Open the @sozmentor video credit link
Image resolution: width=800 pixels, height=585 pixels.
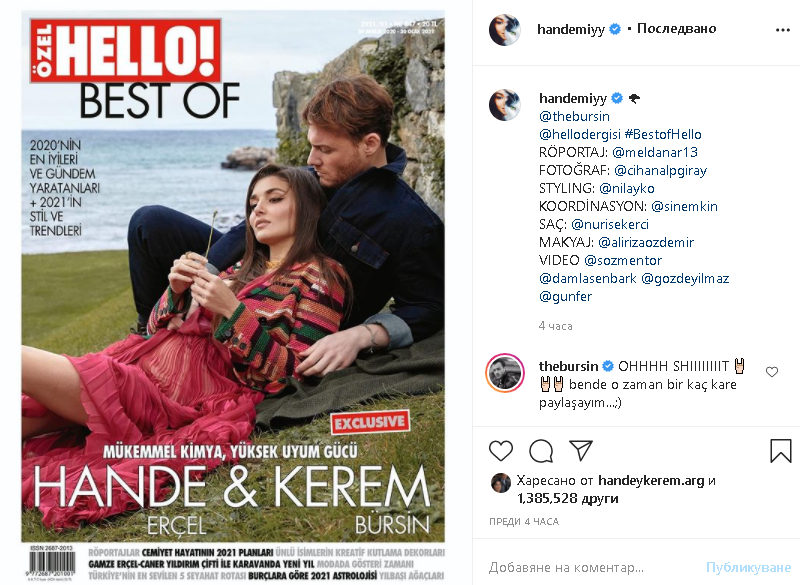point(622,260)
